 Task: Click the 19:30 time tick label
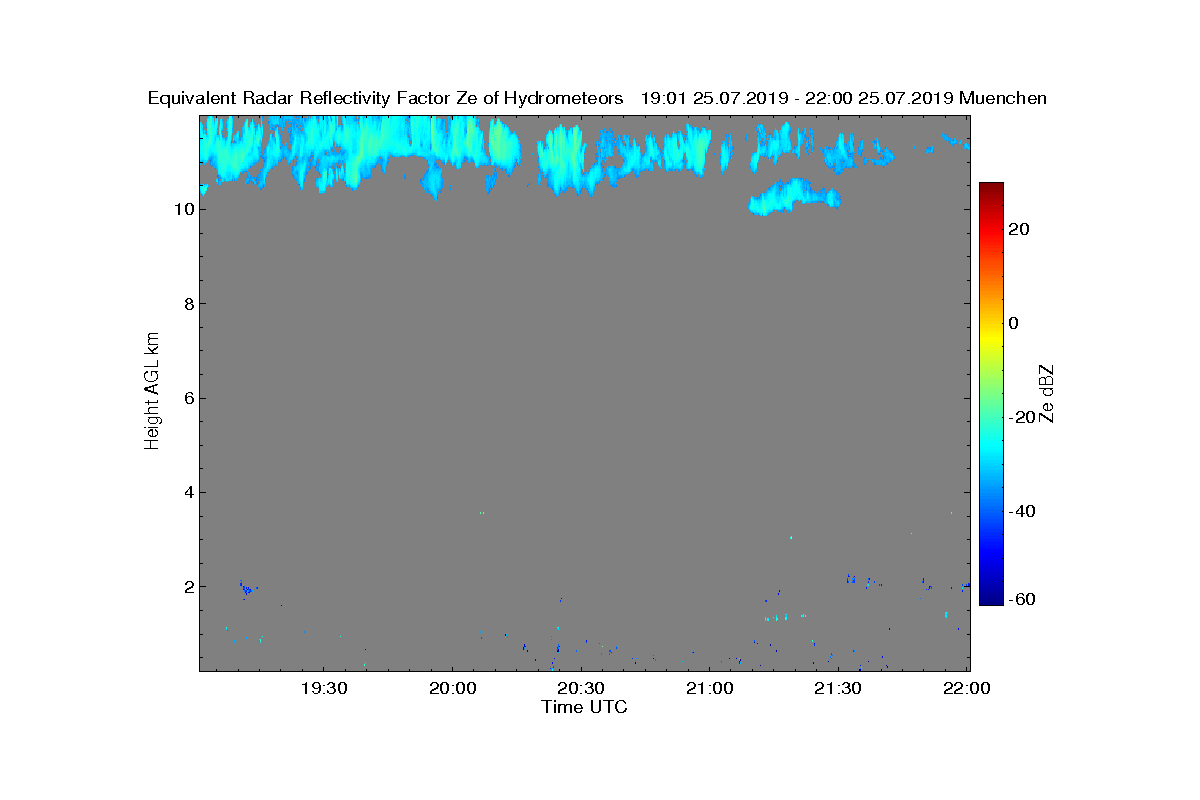click(x=323, y=688)
